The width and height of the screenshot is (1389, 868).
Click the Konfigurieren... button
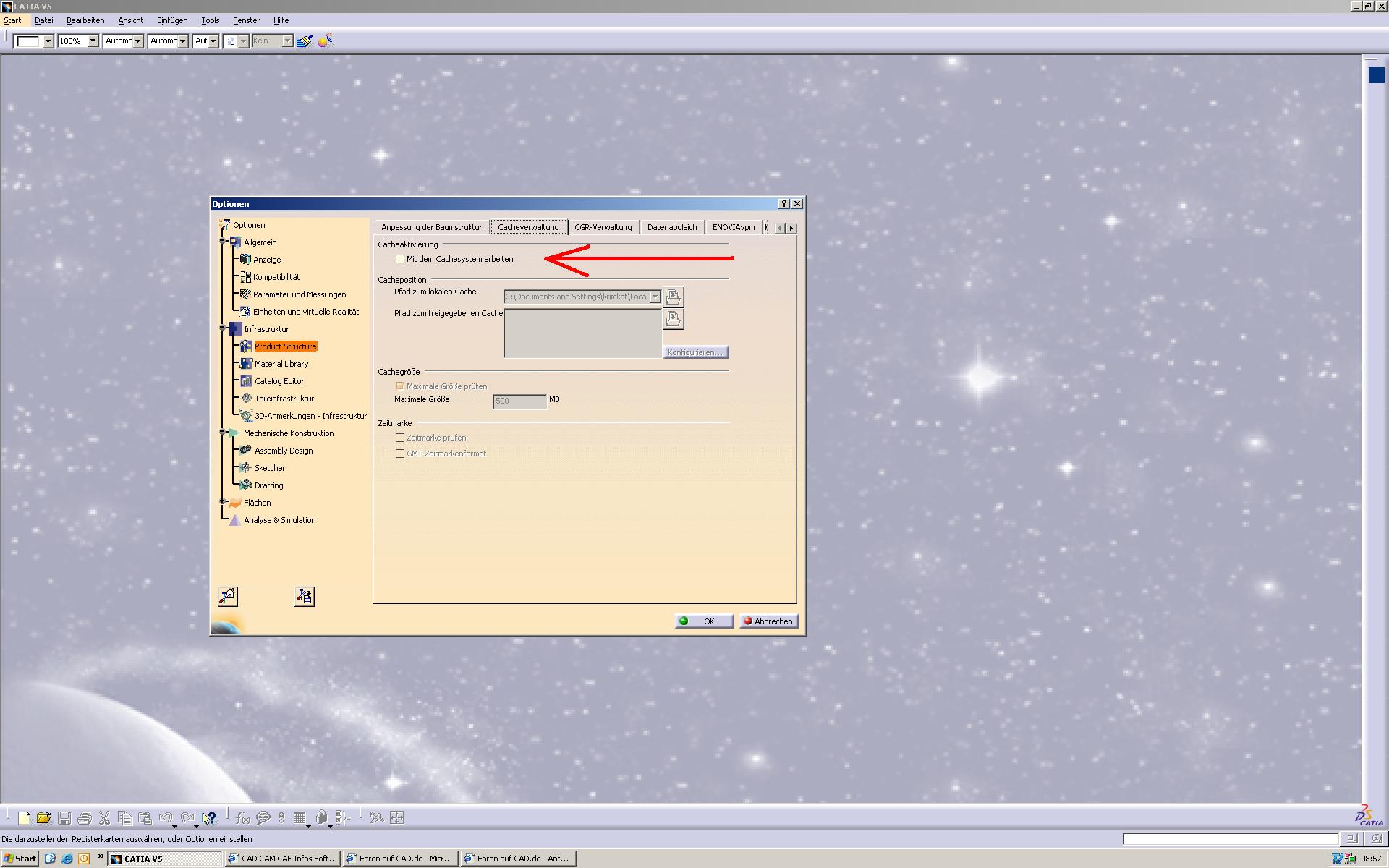695,352
